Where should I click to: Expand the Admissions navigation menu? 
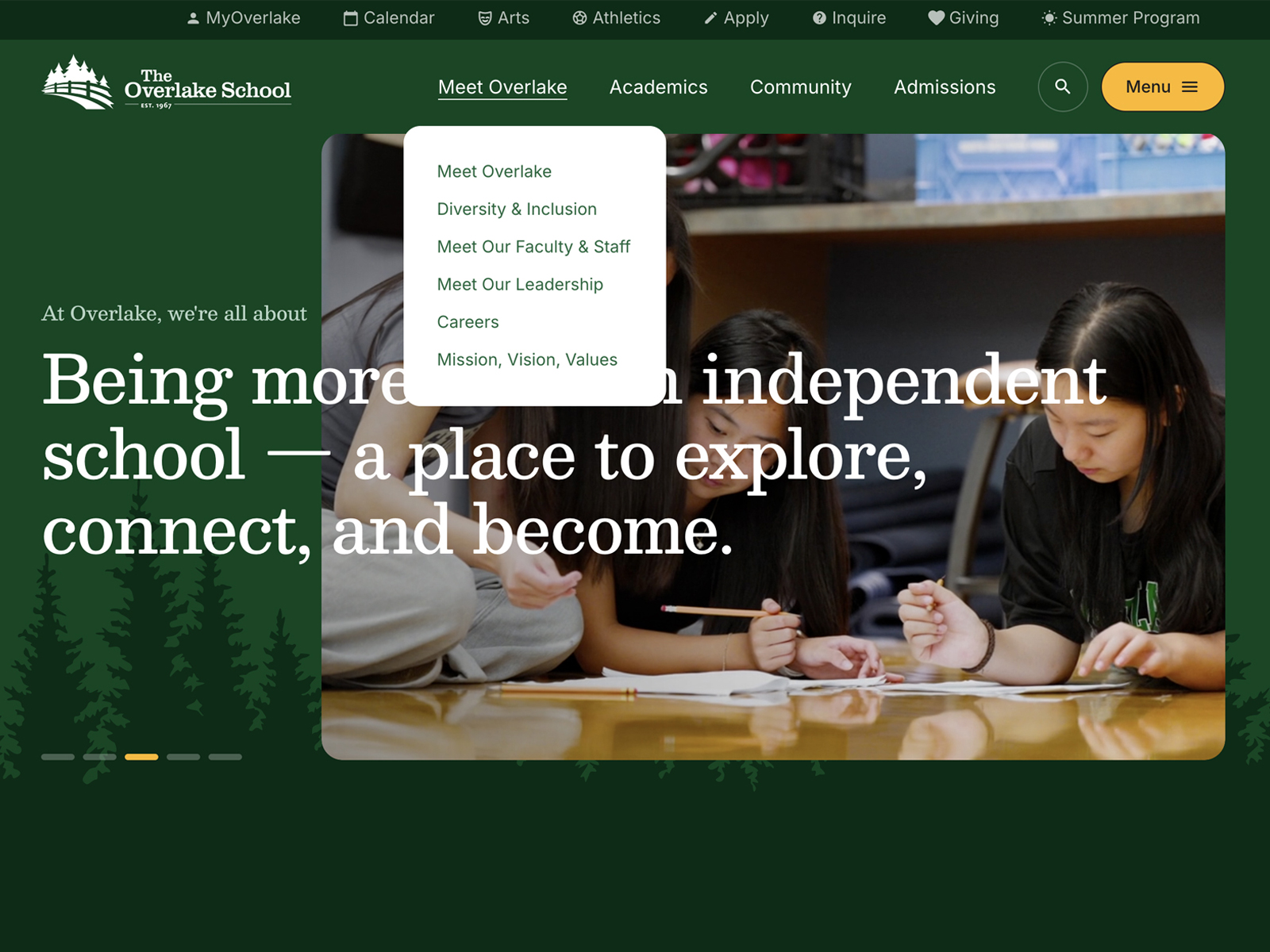pyautogui.click(x=944, y=87)
